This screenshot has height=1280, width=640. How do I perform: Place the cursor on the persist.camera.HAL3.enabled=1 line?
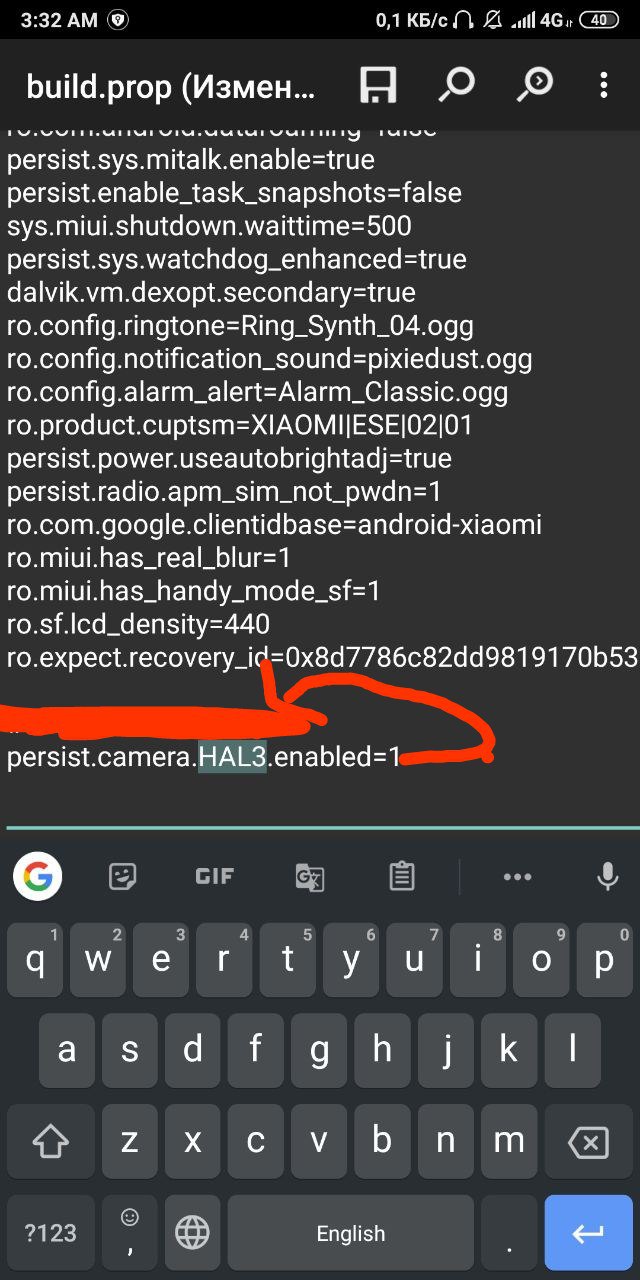pyautogui.click(x=203, y=757)
